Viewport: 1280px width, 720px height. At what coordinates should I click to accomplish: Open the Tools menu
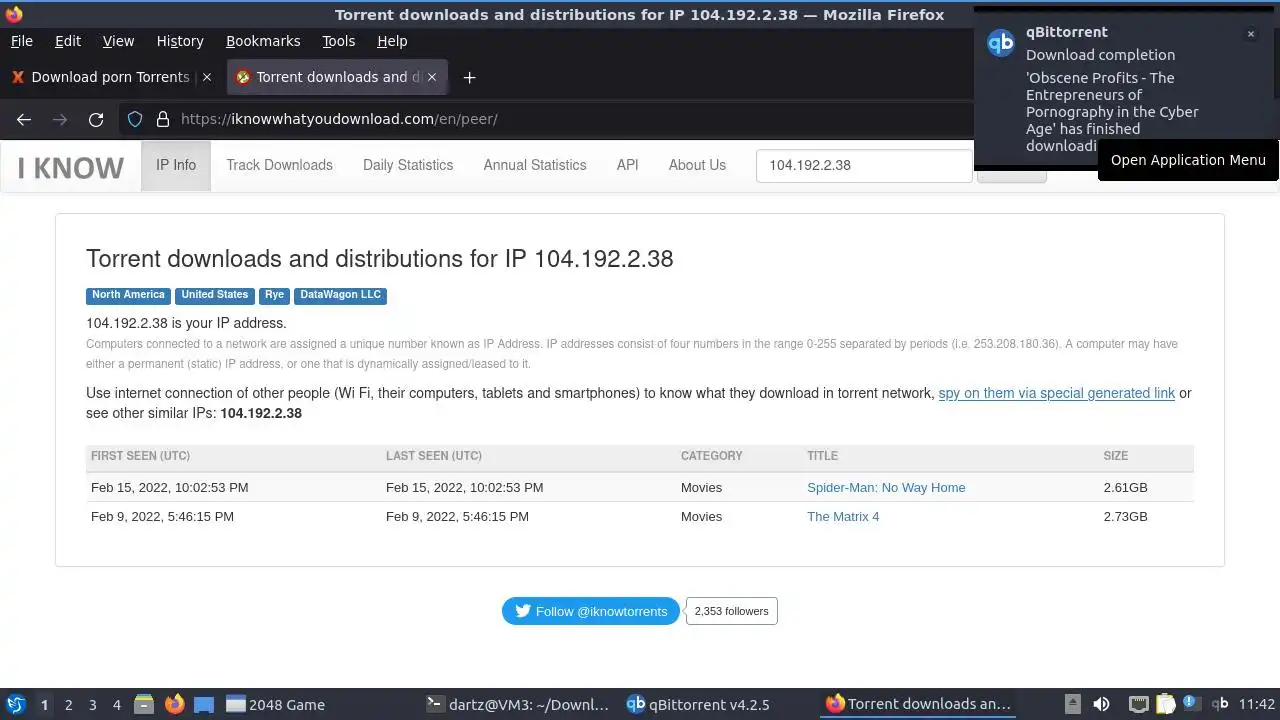pos(338,41)
